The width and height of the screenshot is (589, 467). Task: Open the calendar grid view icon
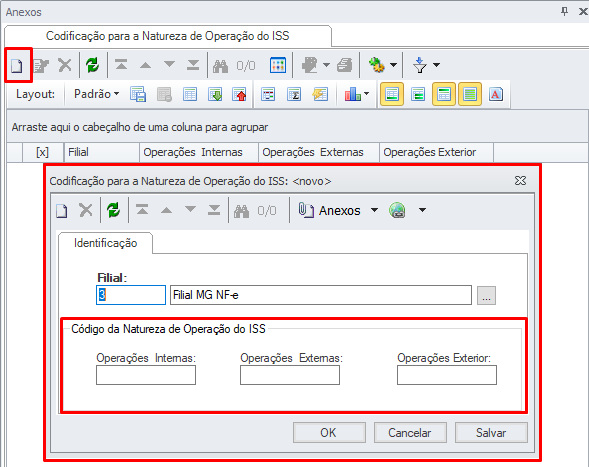click(278, 65)
